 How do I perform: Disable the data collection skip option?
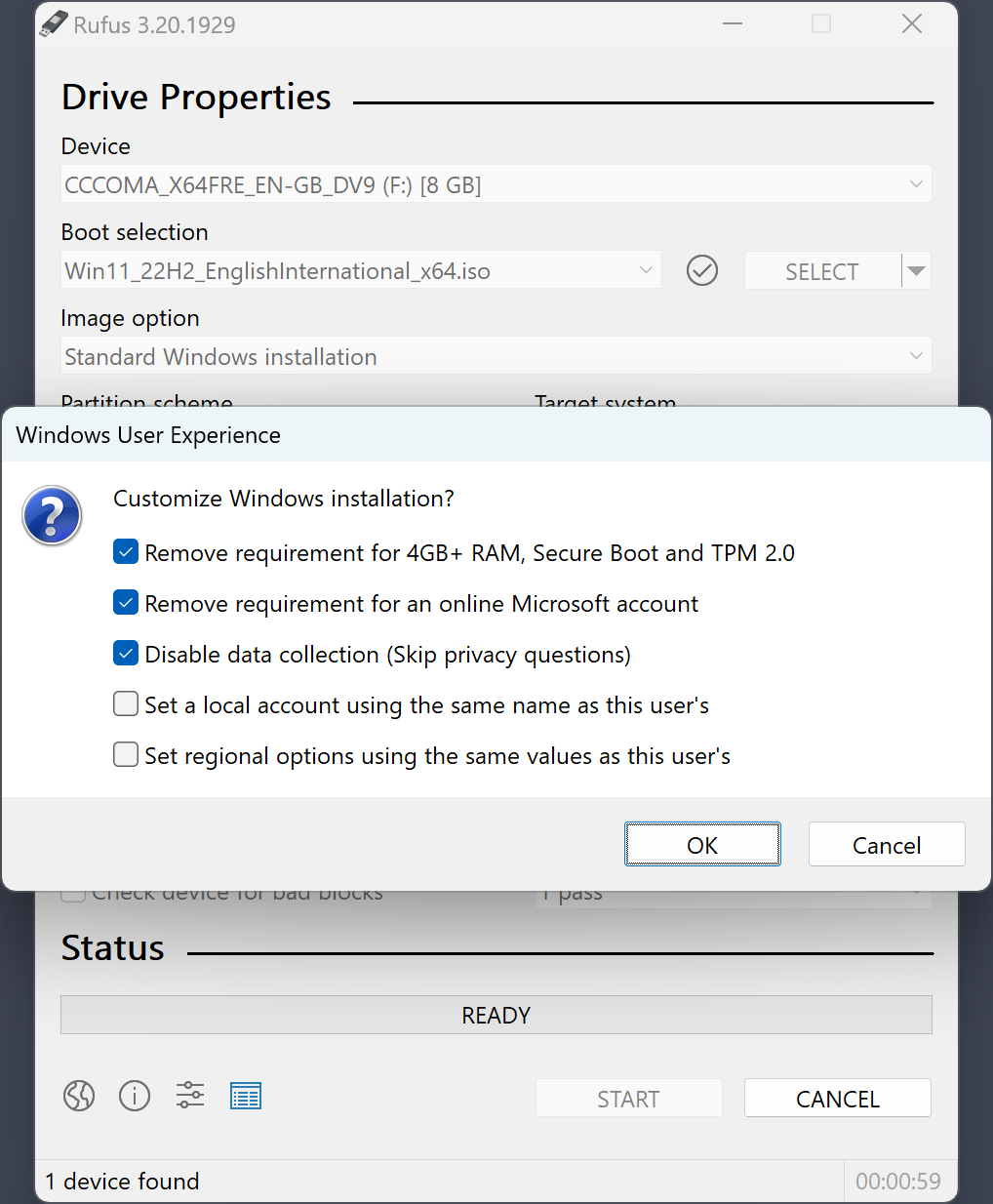click(x=125, y=653)
